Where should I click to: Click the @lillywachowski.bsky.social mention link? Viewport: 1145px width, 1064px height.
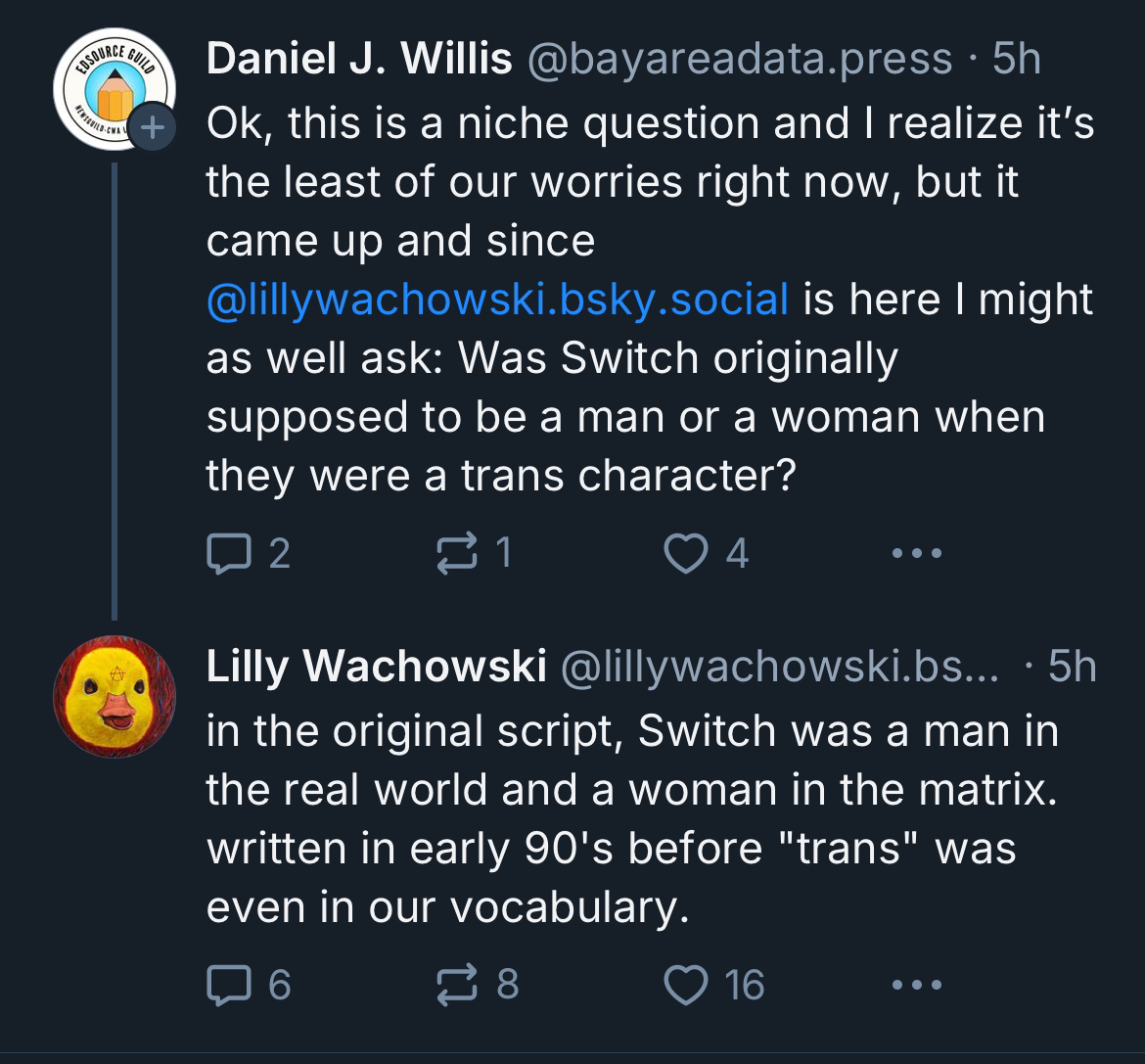497,299
